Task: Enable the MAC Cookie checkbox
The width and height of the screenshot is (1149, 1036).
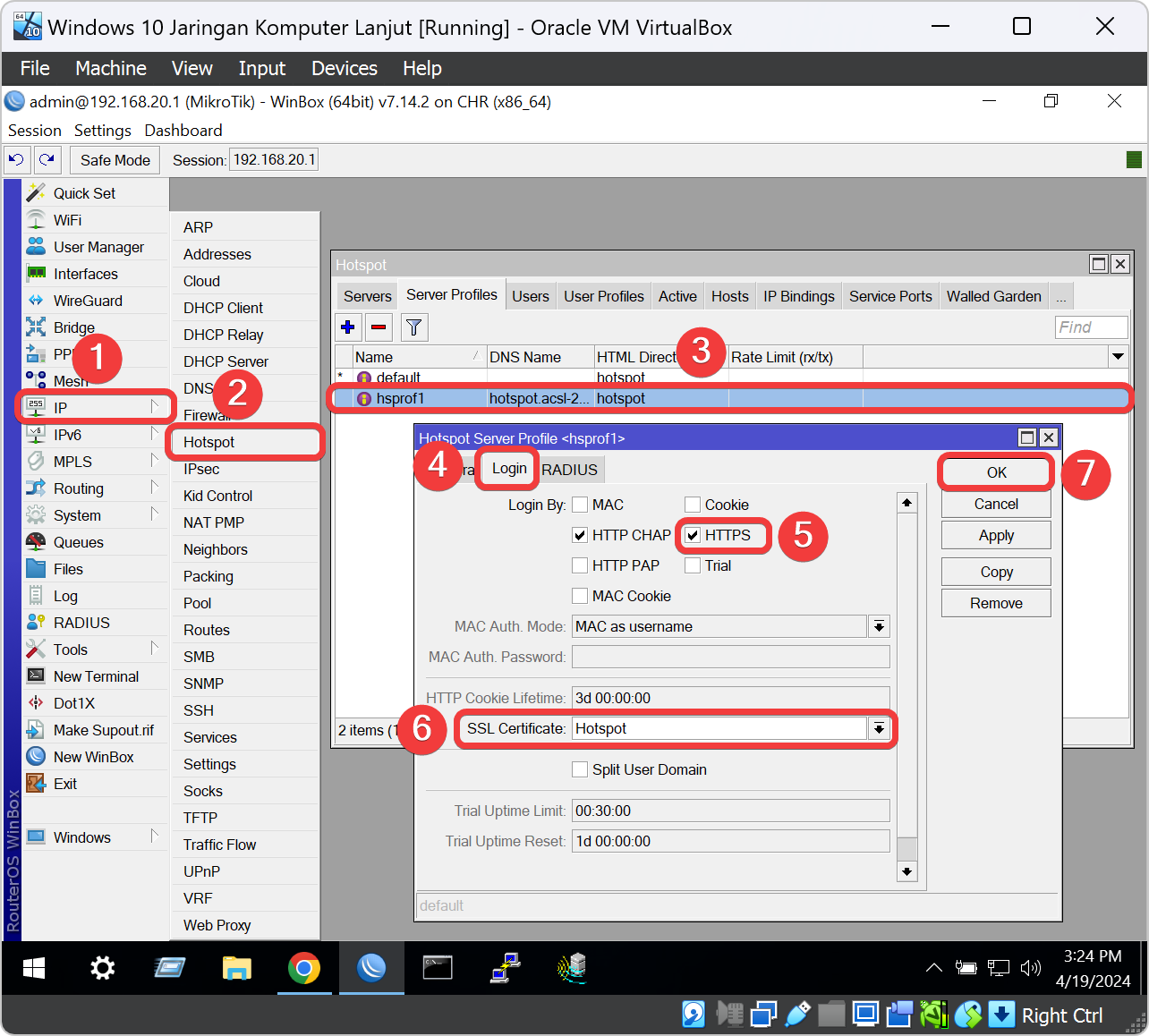Action: [580, 596]
